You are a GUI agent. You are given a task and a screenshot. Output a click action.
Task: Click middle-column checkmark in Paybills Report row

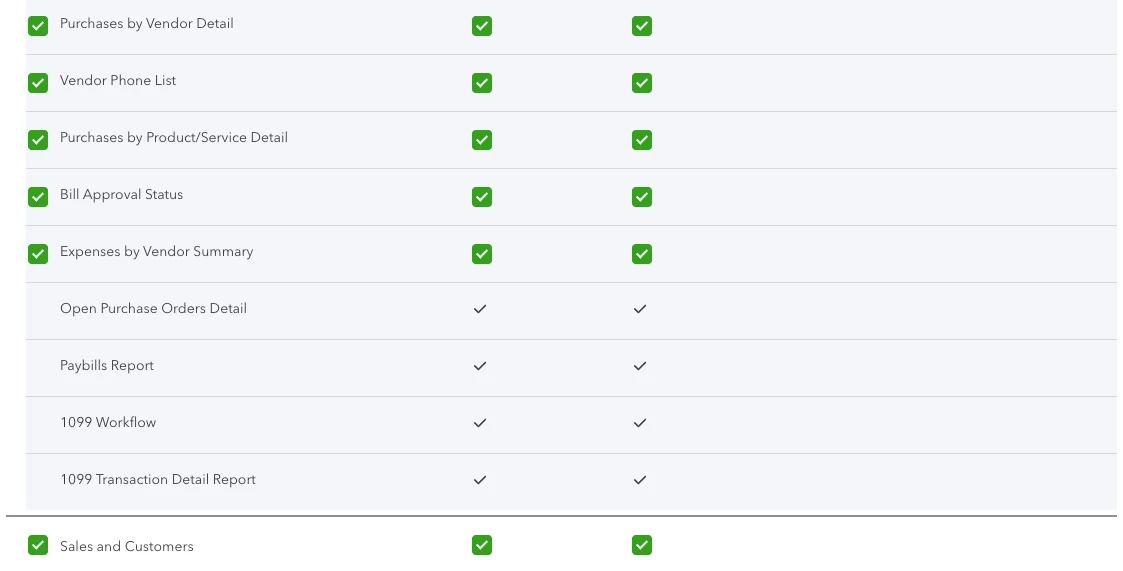480,366
